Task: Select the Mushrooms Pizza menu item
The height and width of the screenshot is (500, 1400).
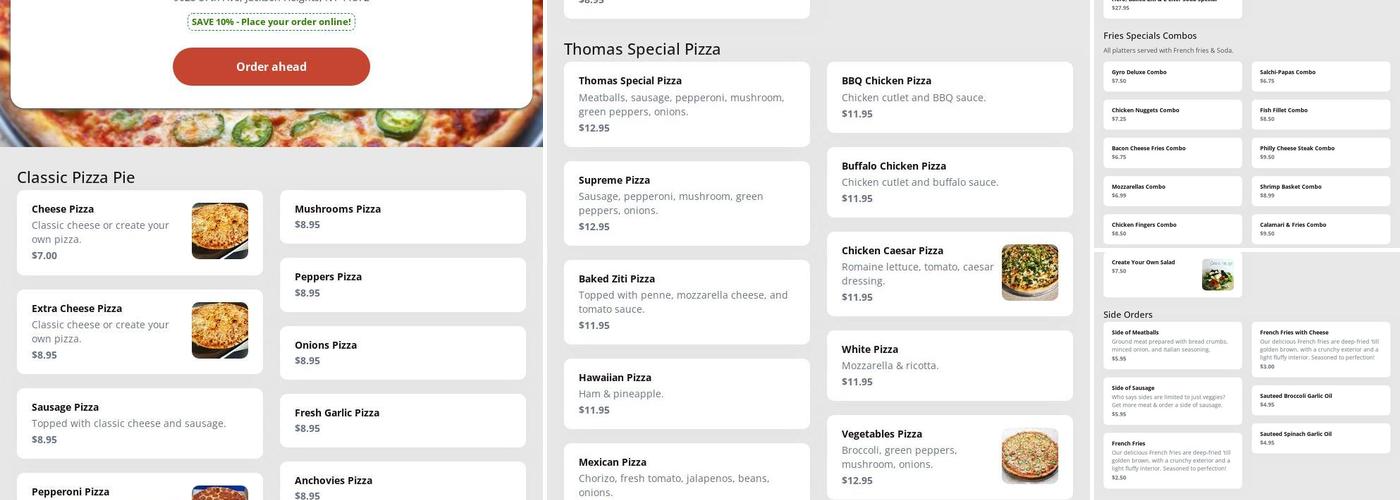Action: pos(402,217)
